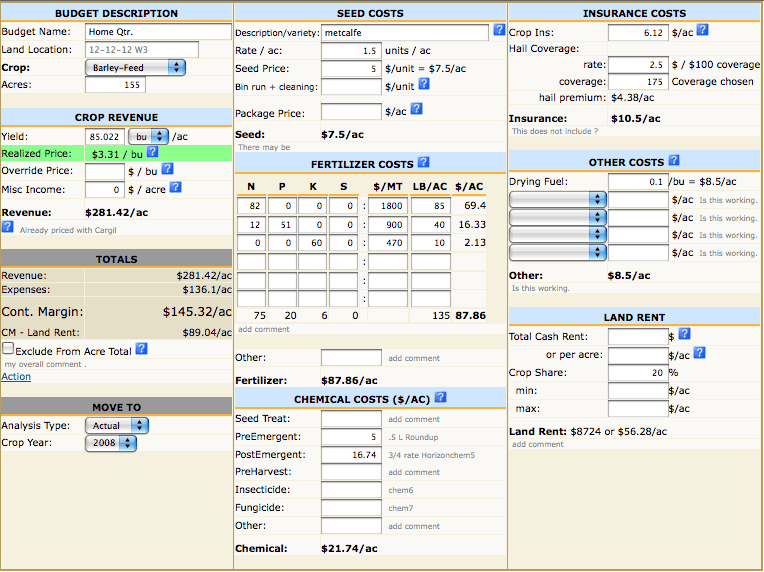Click the Drying Fuel input field
This screenshot has height=572, width=764.
pyautogui.click(x=638, y=182)
